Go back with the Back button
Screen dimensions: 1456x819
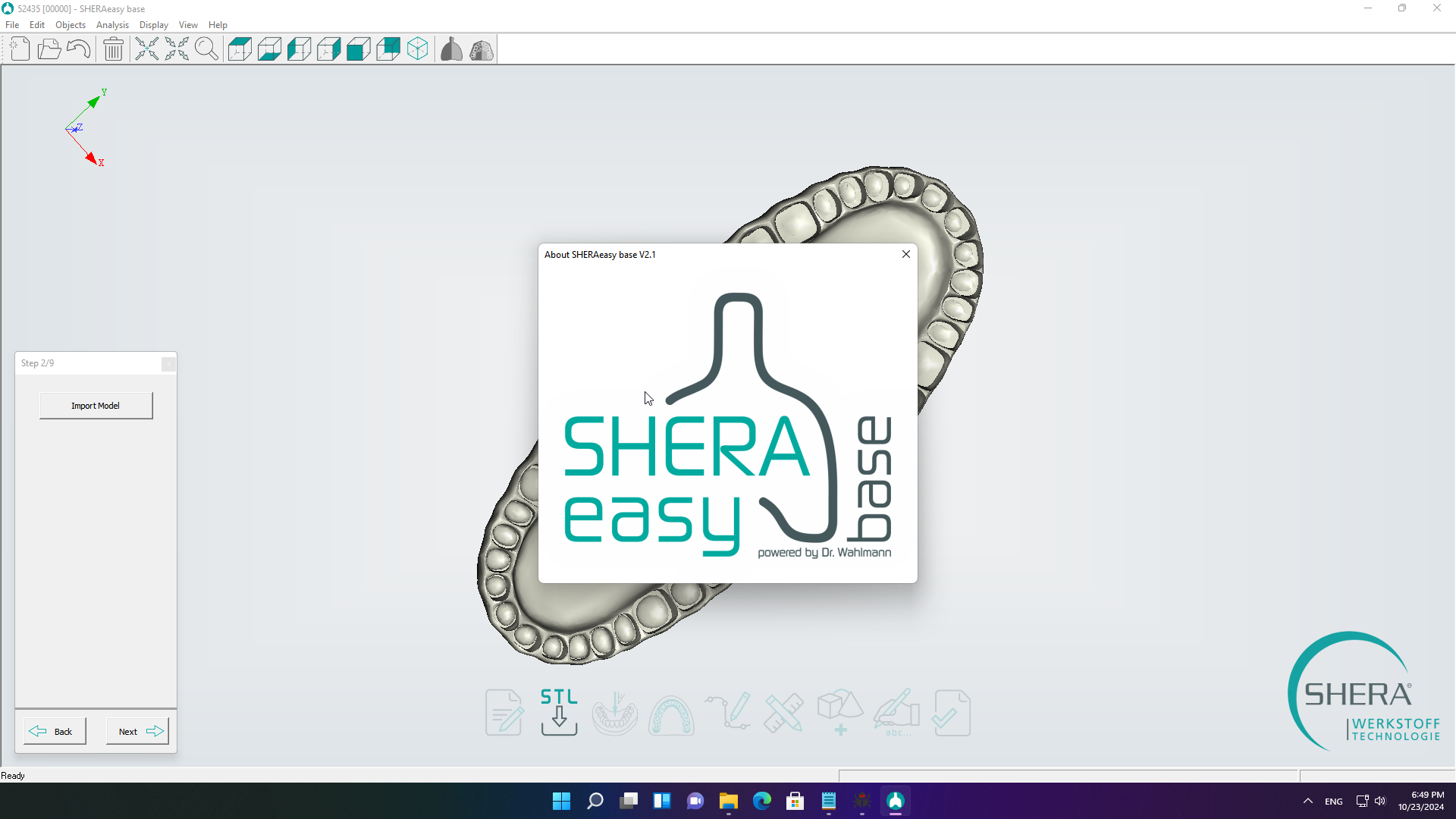(x=55, y=732)
